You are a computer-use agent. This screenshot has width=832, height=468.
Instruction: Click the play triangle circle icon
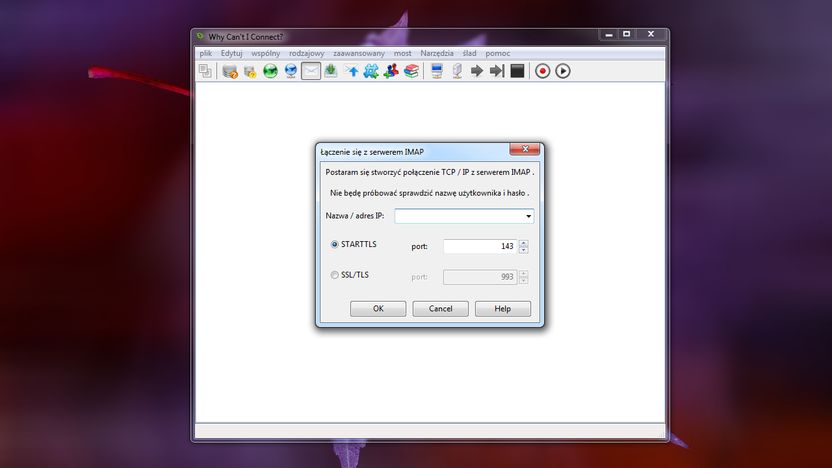(562, 71)
